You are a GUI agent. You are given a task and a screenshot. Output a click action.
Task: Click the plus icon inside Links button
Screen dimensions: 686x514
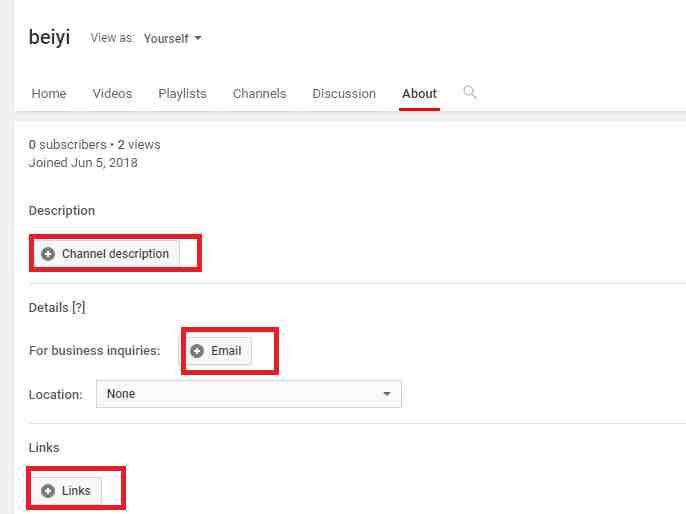click(x=48, y=491)
